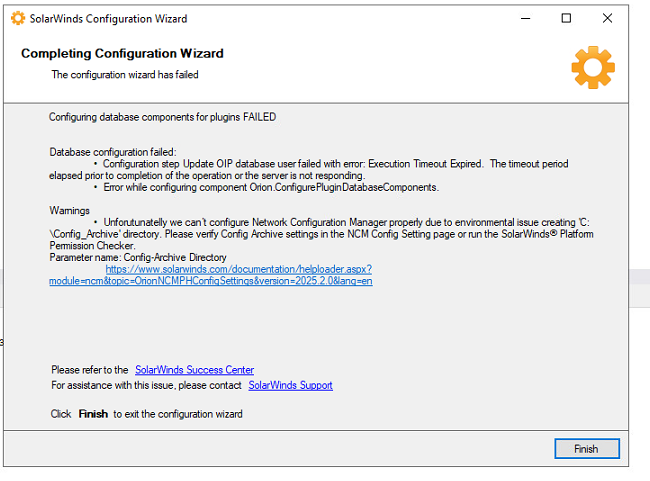
Task: Maximize the Configuration Wizard window
Action: 566,19
